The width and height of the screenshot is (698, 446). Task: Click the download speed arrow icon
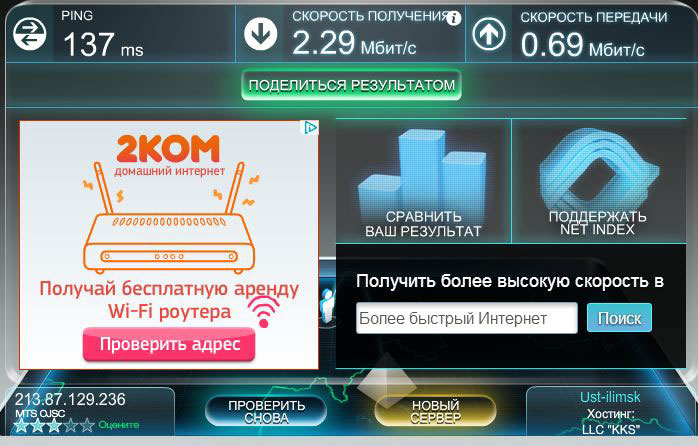click(x=260, y=34)
